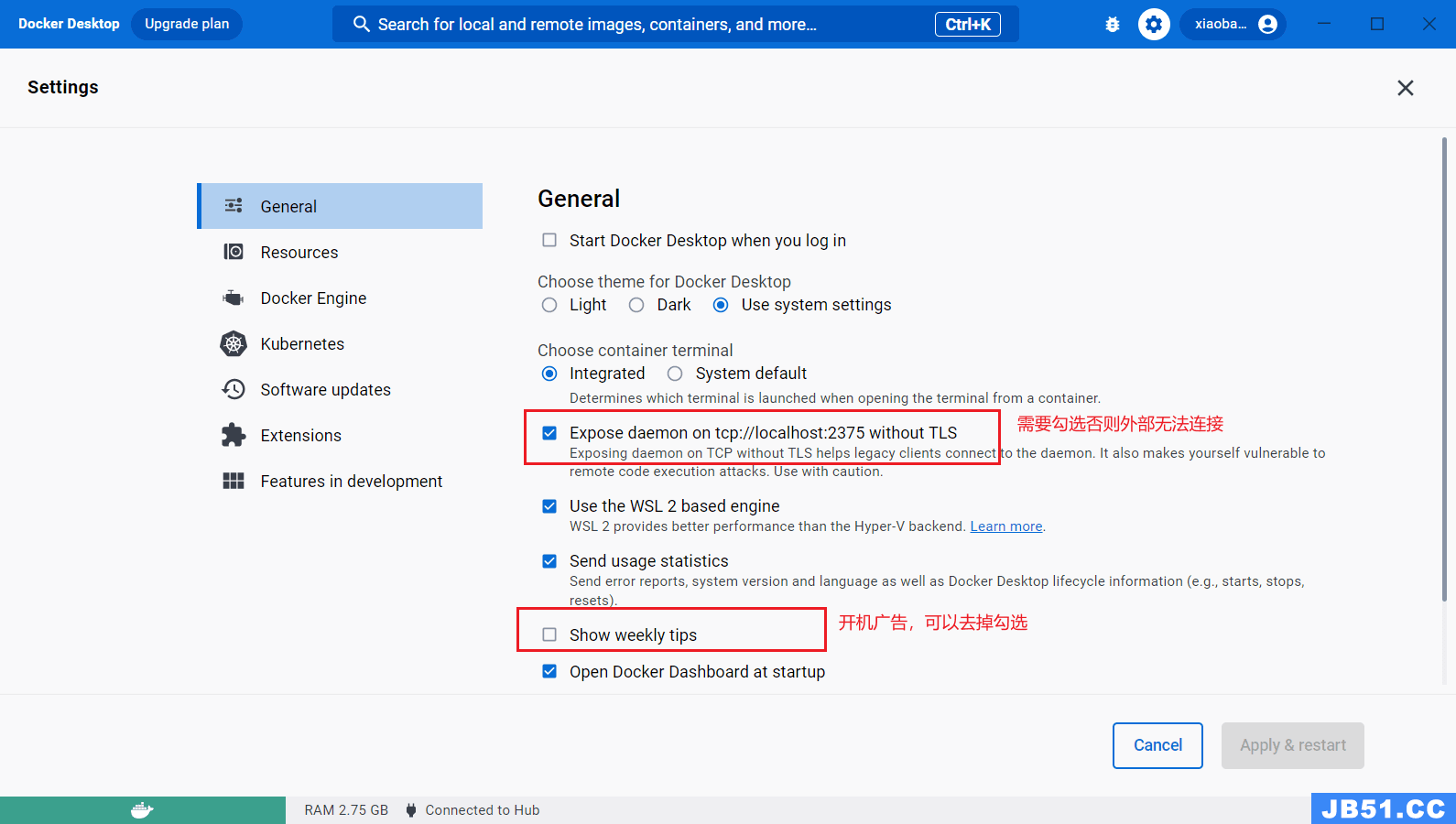This screenshot has width=1456, height=824.
Task: Enable Show weekly tips checkbox
Action: 549,634
